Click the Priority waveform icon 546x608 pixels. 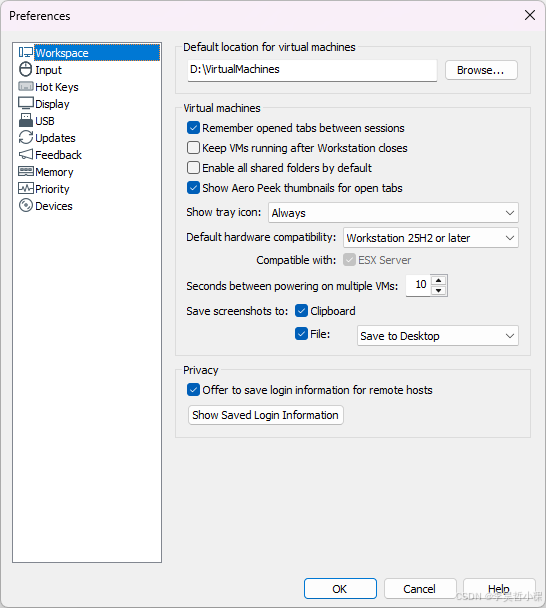tap(26, 188)
